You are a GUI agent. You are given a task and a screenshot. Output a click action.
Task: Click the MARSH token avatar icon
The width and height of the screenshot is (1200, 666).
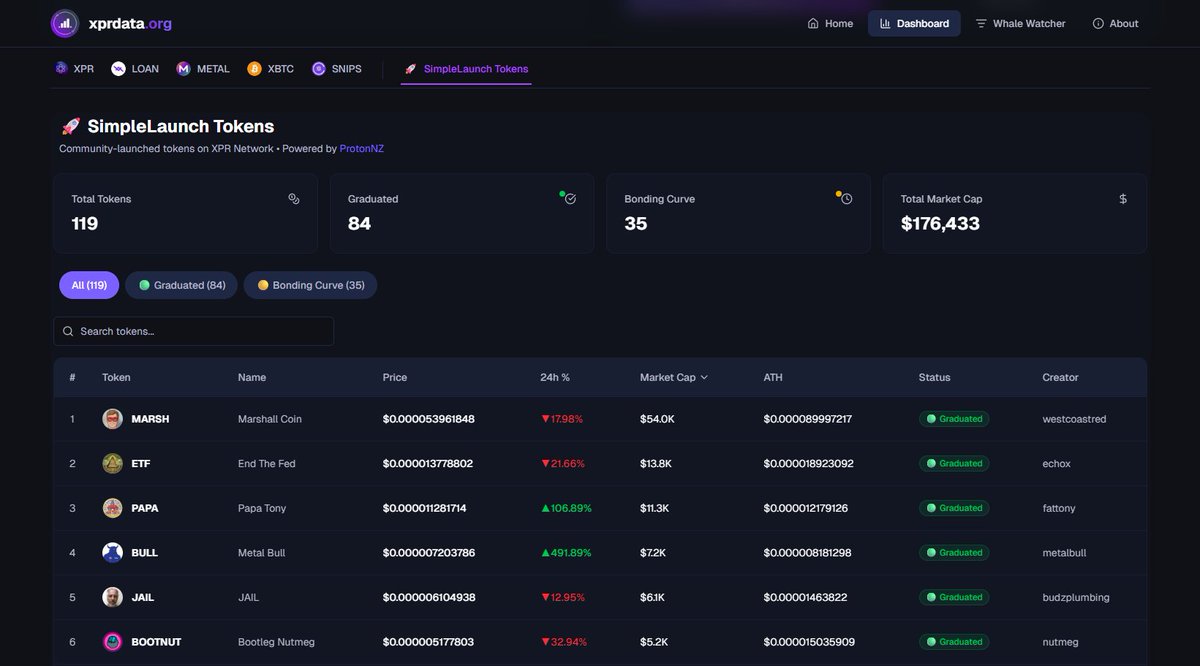[113, 419]
